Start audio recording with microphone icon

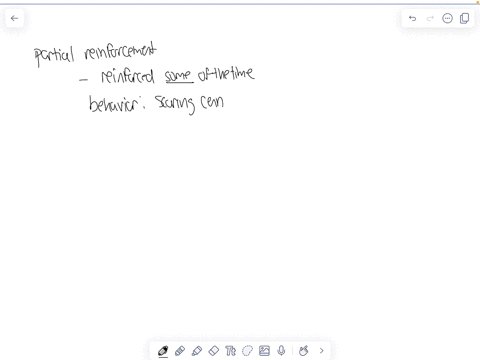(281, 351)
